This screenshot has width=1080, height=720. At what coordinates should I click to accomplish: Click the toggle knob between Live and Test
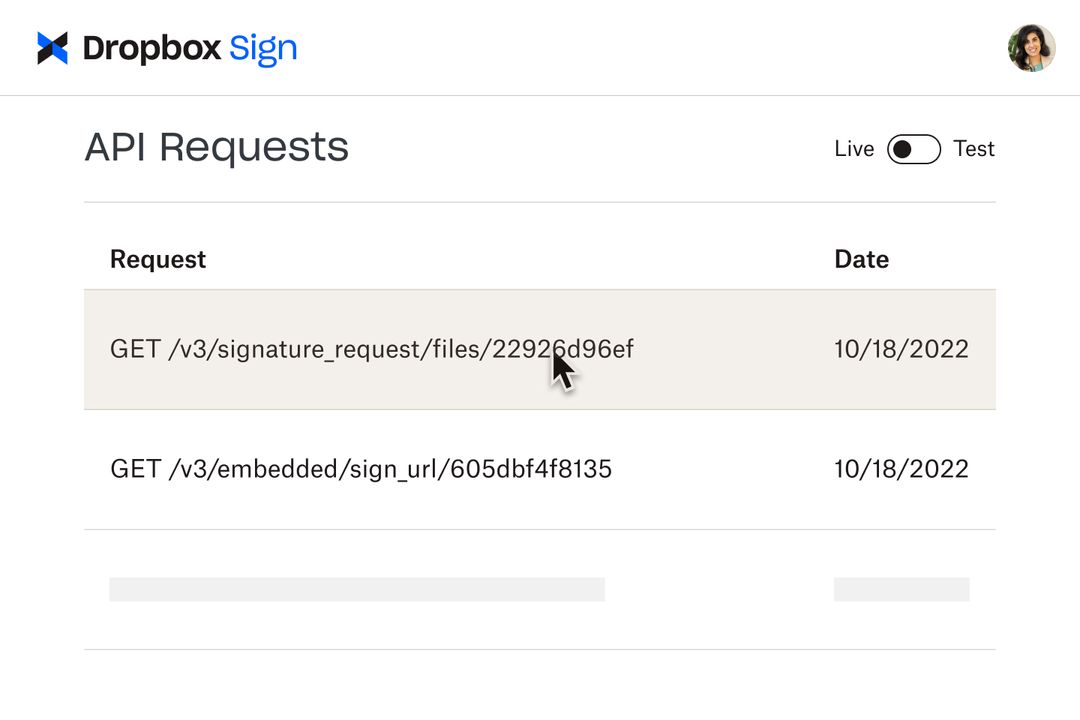click(903, 148)
